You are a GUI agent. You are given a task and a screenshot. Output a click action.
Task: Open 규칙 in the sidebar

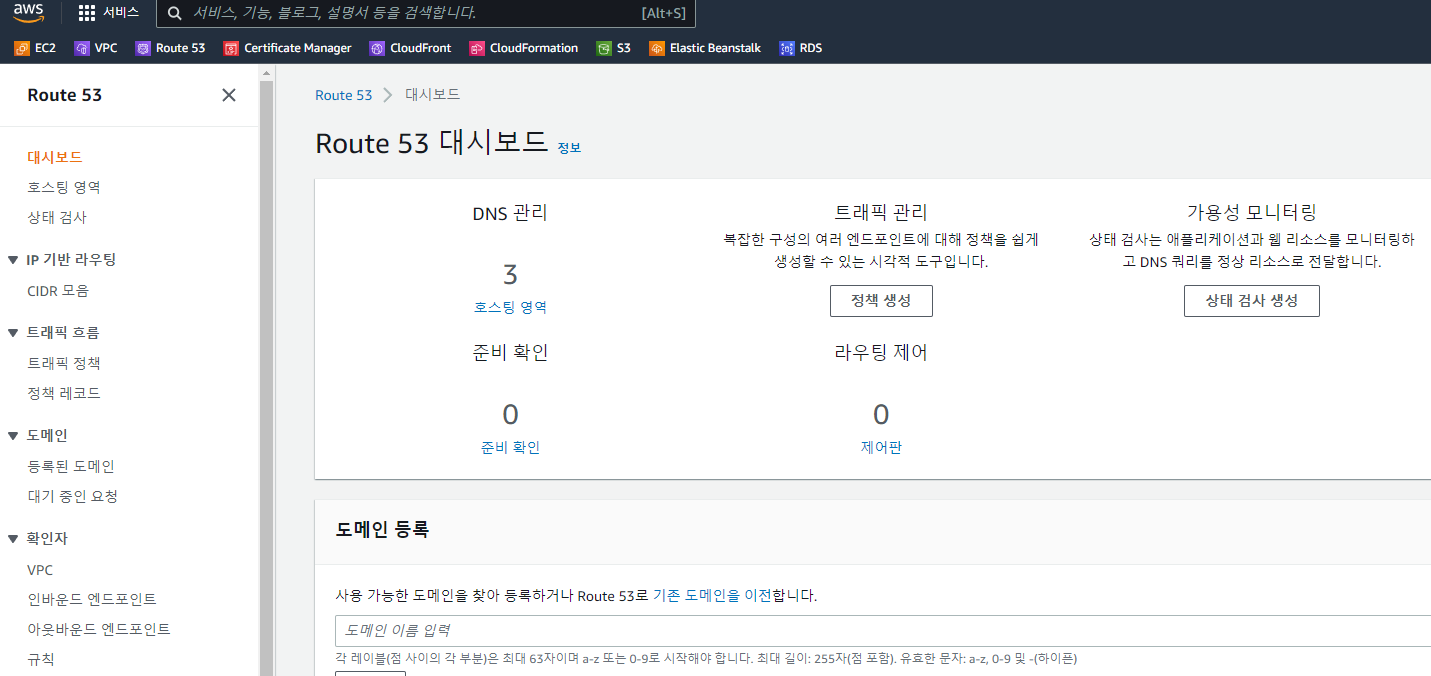click(41, 659)
